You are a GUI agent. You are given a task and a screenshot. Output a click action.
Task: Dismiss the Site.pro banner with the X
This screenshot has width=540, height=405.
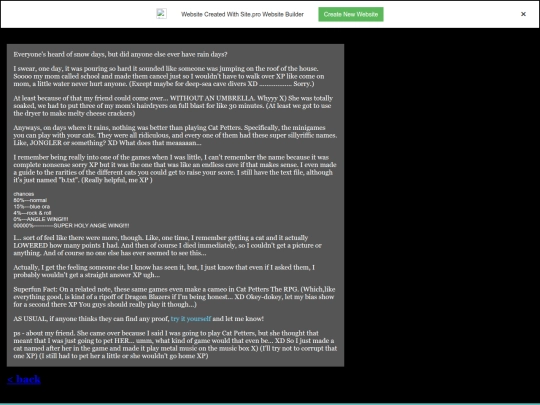pyautogui.click(x=523, y=14)
